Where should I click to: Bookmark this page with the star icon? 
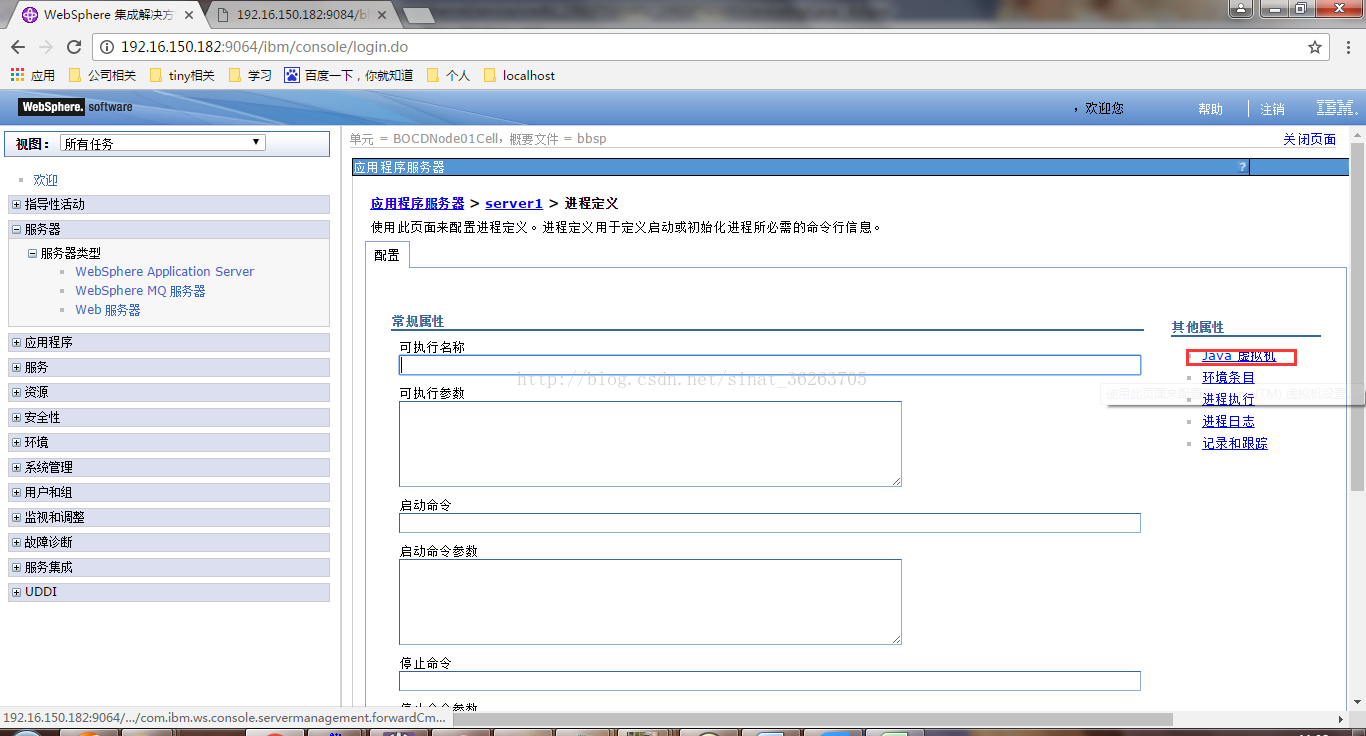1315,47
